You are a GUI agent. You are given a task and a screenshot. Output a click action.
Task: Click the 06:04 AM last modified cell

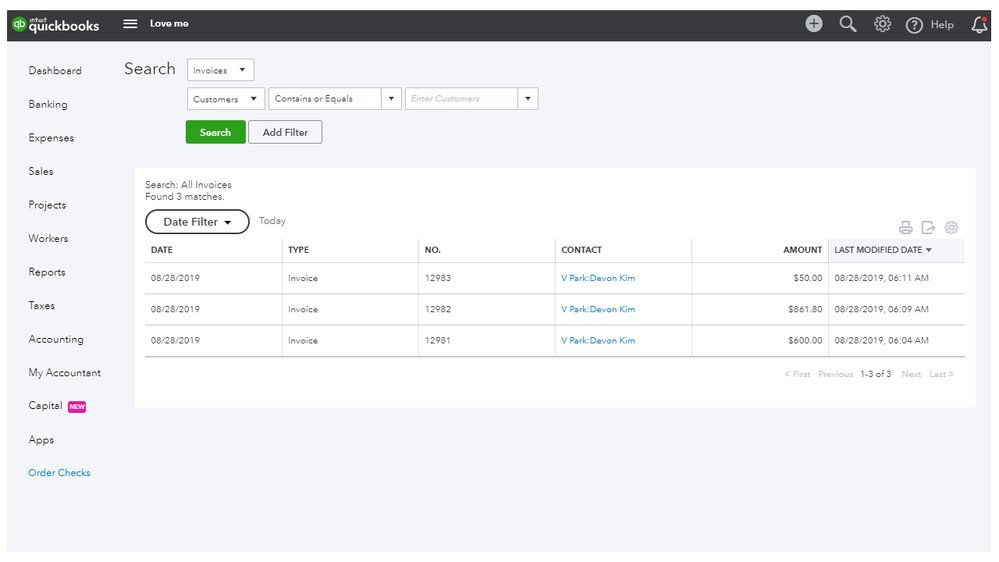click(896, 340)
